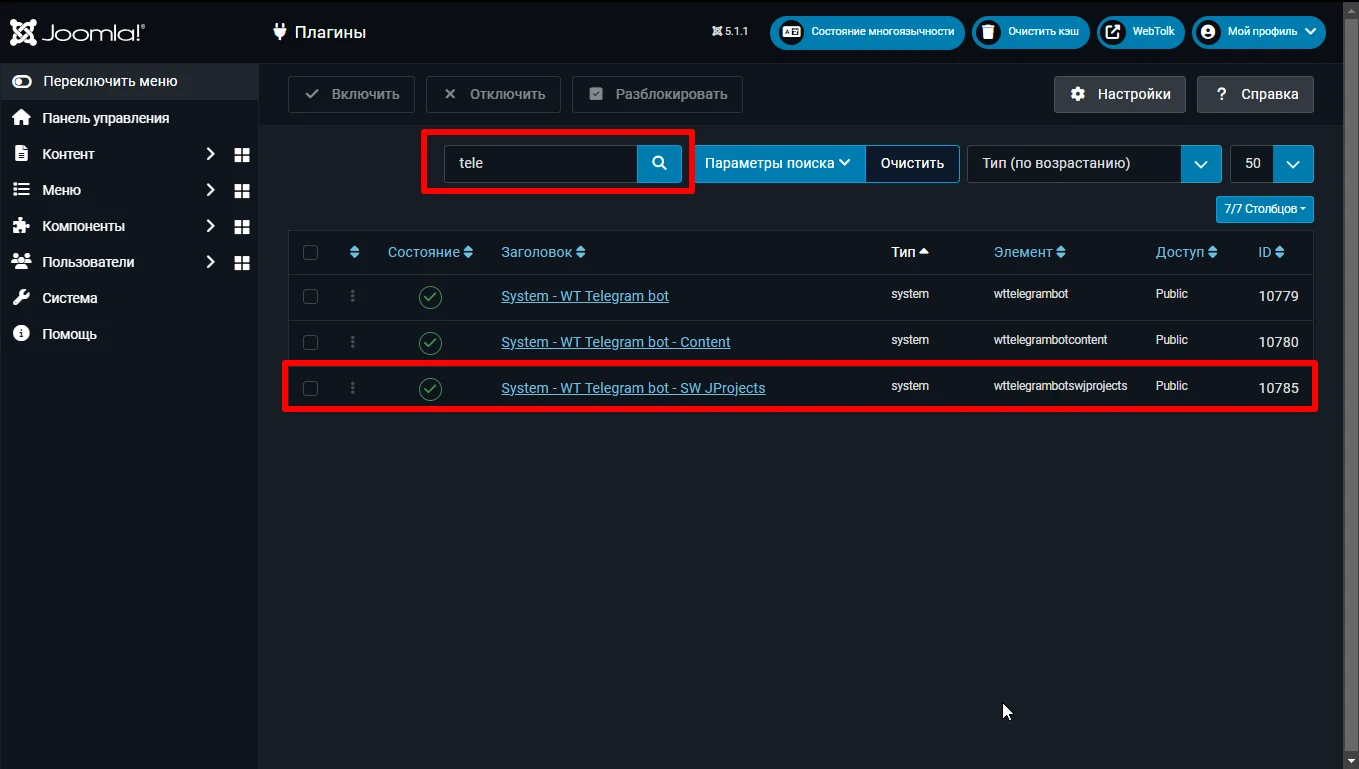1359x769 pixels.
Task: Open System in the sidebar menu
Action: (69, 298)
